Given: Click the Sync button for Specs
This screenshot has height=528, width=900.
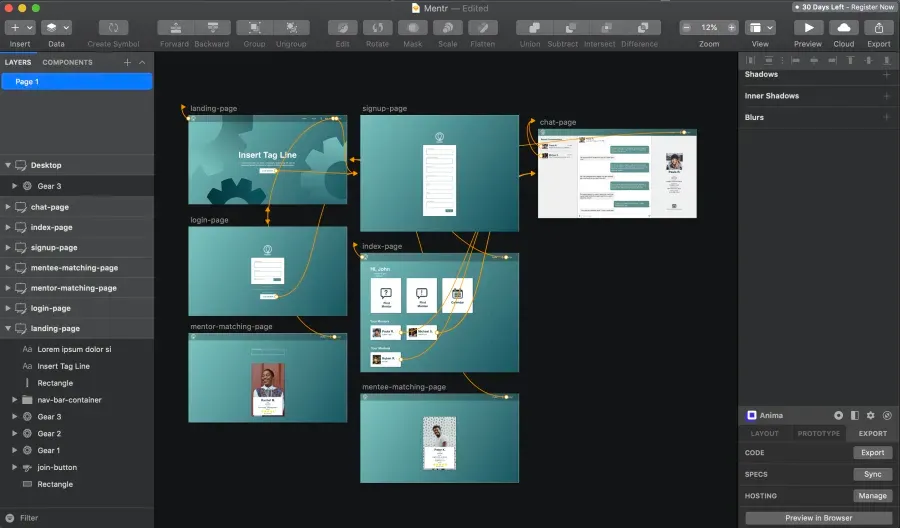Looking at the screenshot, I should point(872,474).
